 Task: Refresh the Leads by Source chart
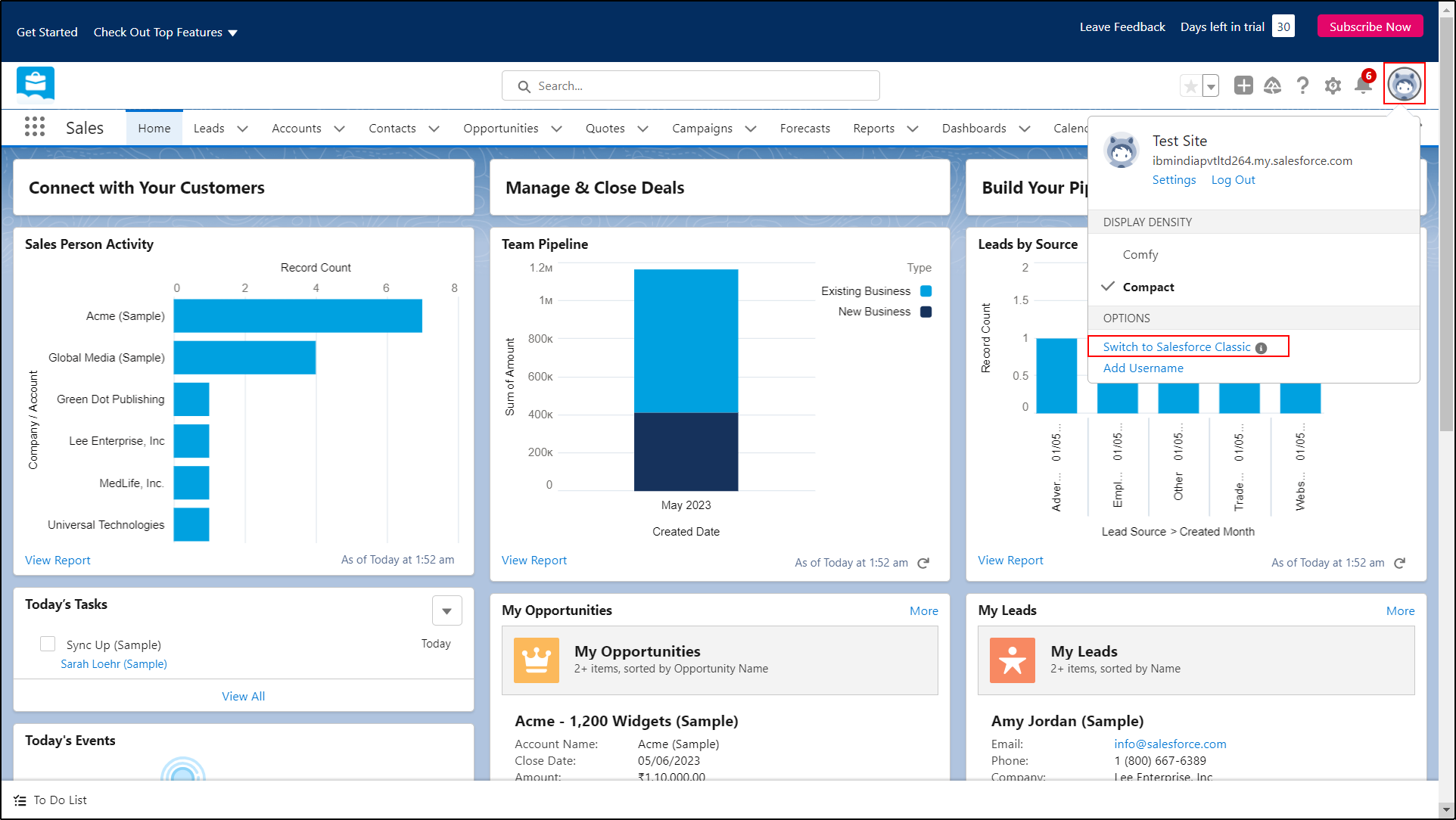1399,563
